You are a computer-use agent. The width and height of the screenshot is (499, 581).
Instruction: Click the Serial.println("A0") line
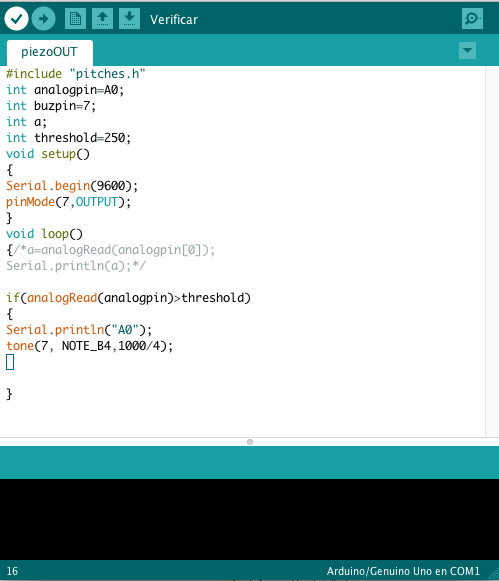click(79, 329)
